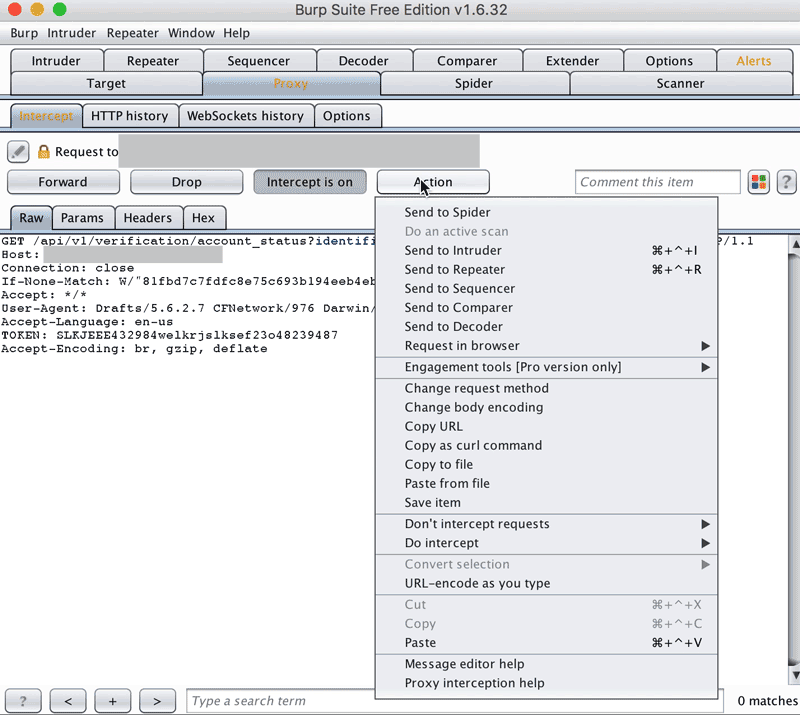Viewport: 800px width, 715px height.
Task: Switch to WebSockets history tab
Action: (245, 116)
